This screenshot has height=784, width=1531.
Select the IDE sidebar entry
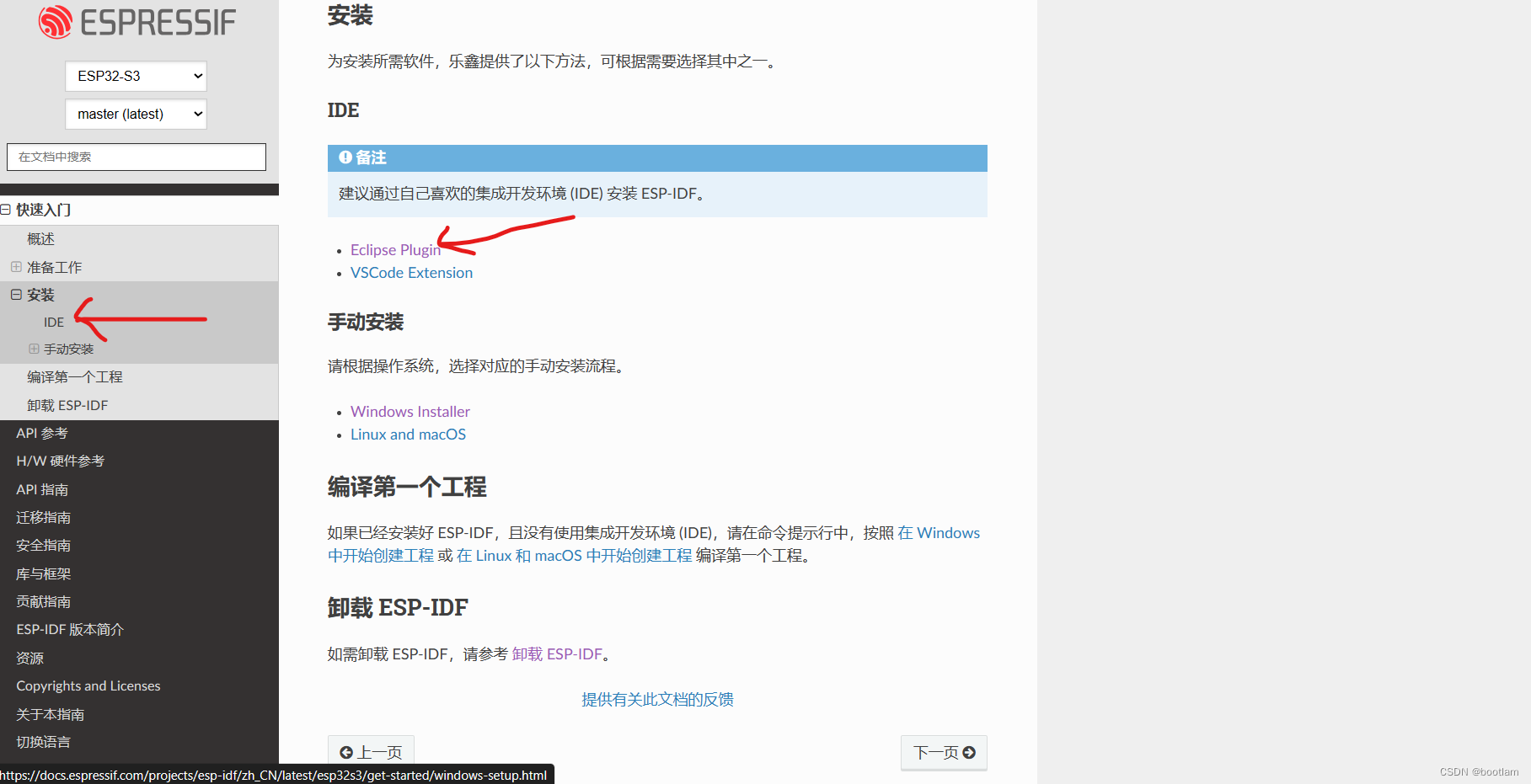point(54,322)
